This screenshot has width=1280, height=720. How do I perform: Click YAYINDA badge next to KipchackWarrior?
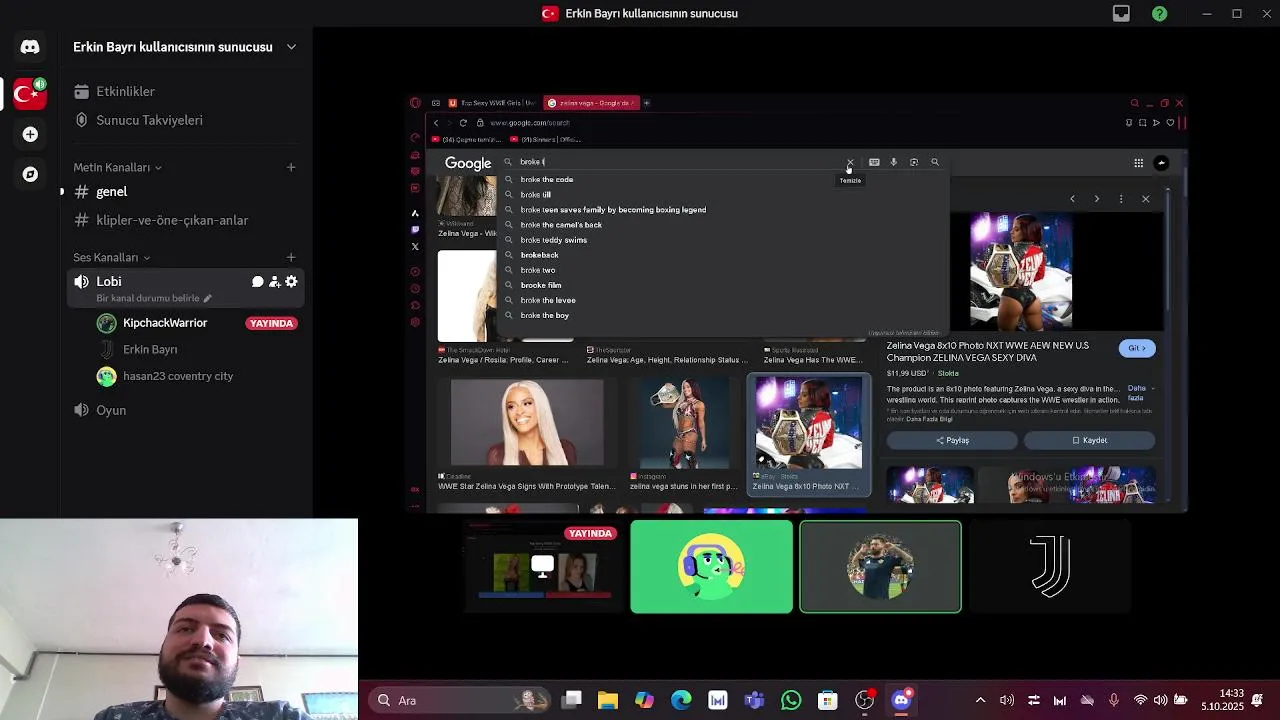271,323
